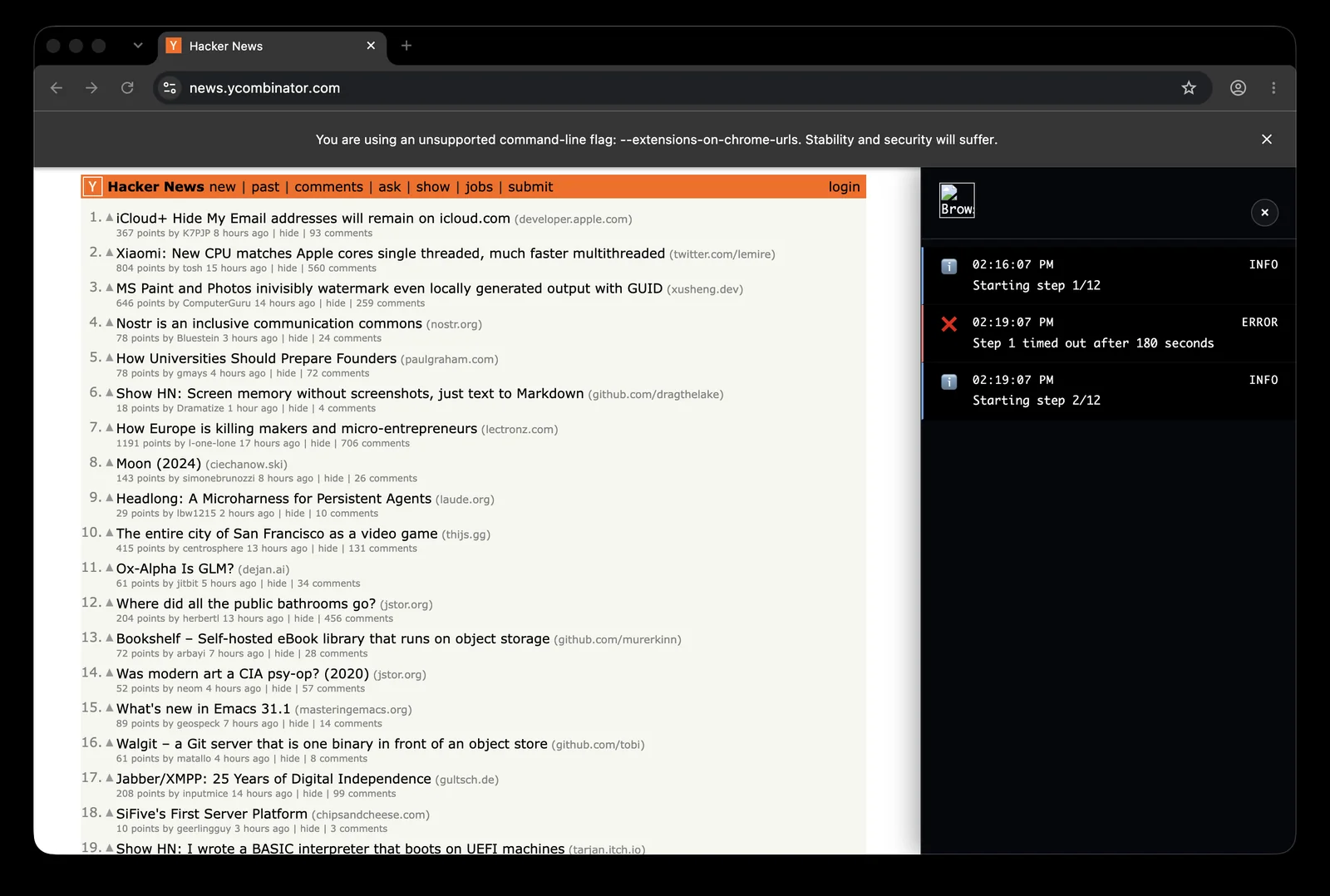This screenshot has height=896, width=1330.
Task: Open the 93 comments on iCloud+ story
Action: tap(341, 234)
